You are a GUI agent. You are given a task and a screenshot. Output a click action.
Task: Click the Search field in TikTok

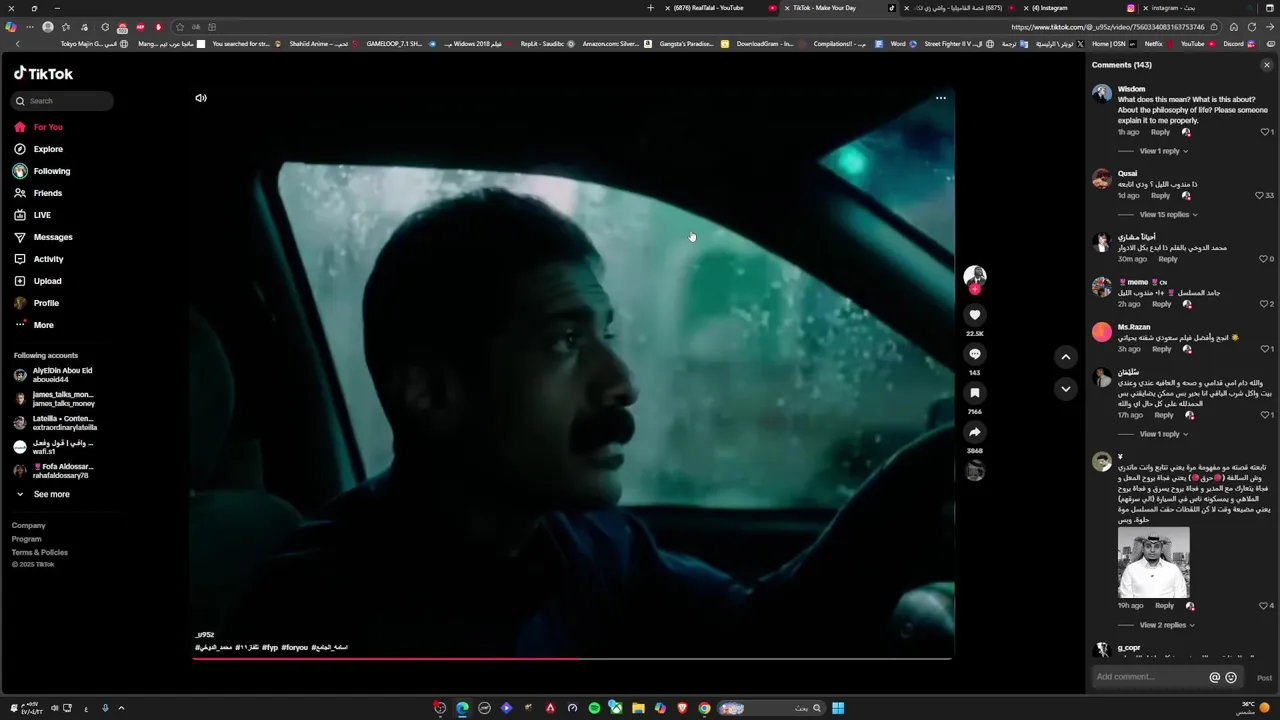[x=62, y=101]
